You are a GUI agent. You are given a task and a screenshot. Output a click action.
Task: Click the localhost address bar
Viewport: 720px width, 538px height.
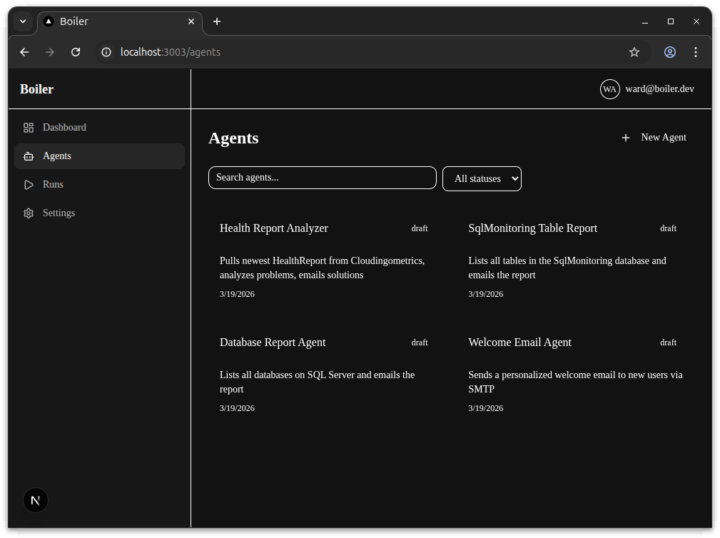(x=360, y=52)
